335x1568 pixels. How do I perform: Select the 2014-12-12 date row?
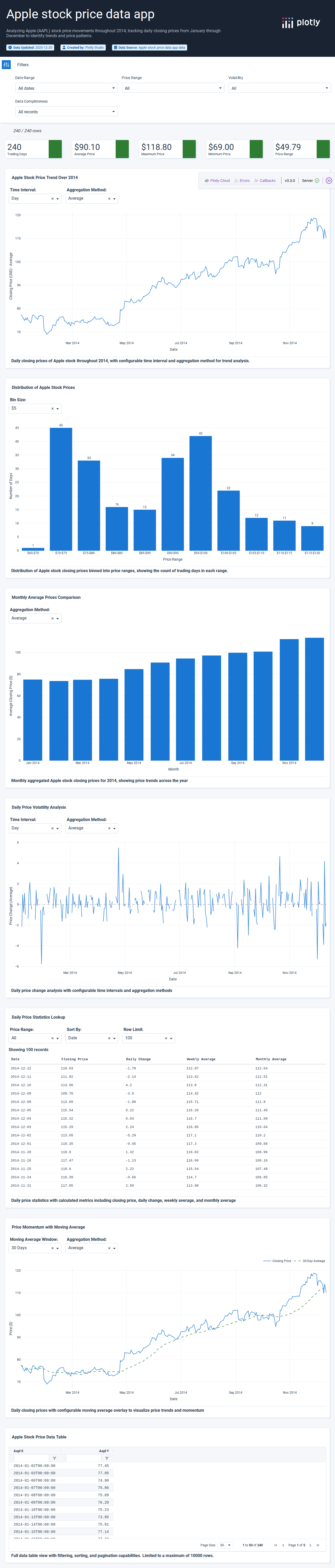tap(167, 1068)
